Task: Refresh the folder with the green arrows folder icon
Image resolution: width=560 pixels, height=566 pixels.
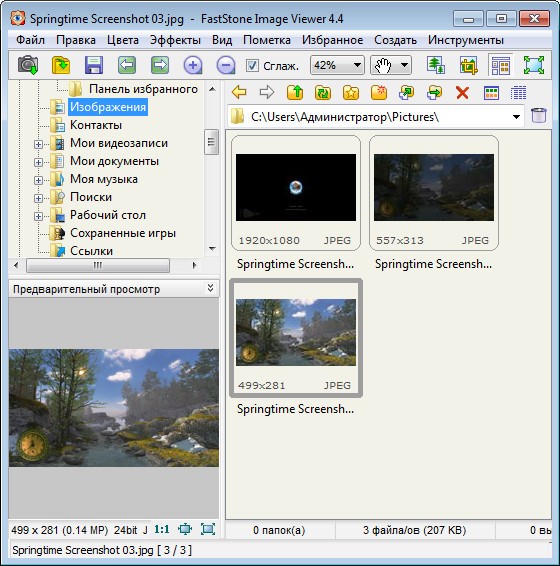Action: (x=323, y=92)
